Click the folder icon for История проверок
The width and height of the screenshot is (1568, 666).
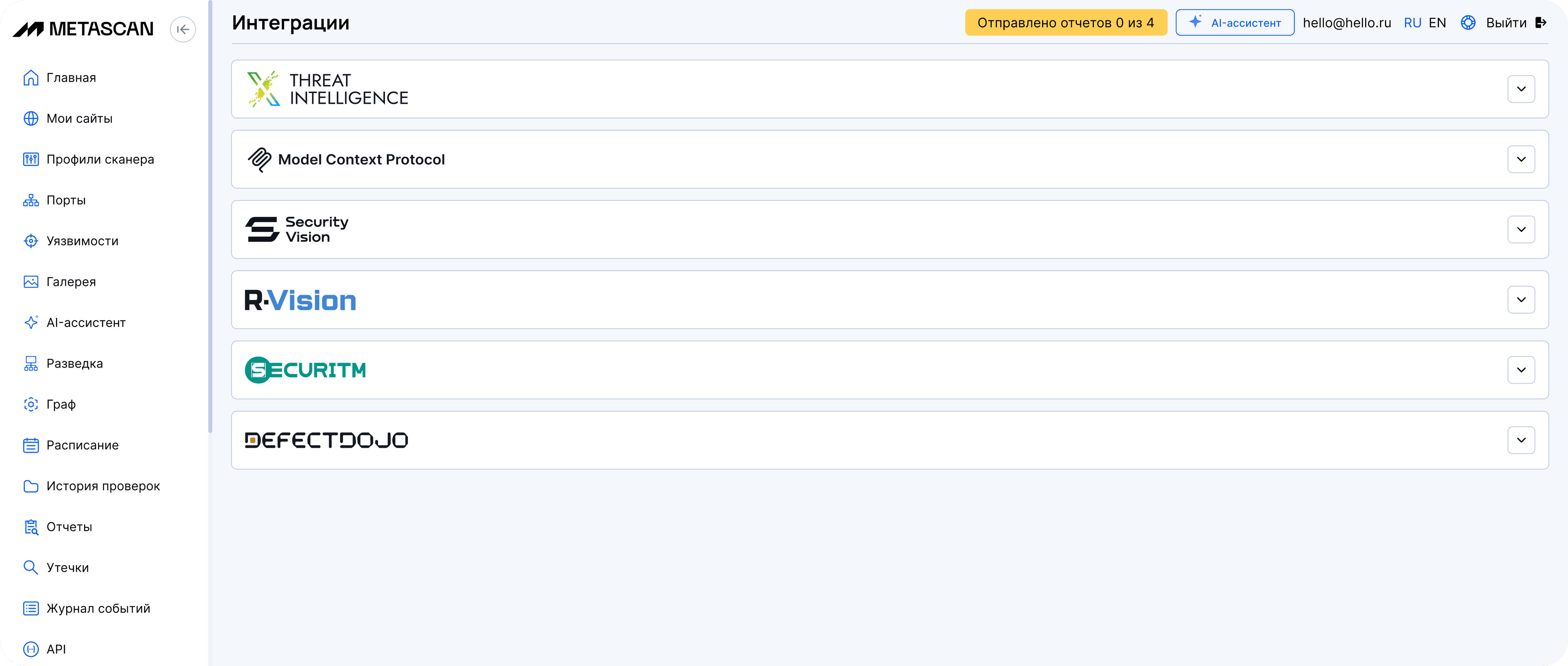pos(31,486)
